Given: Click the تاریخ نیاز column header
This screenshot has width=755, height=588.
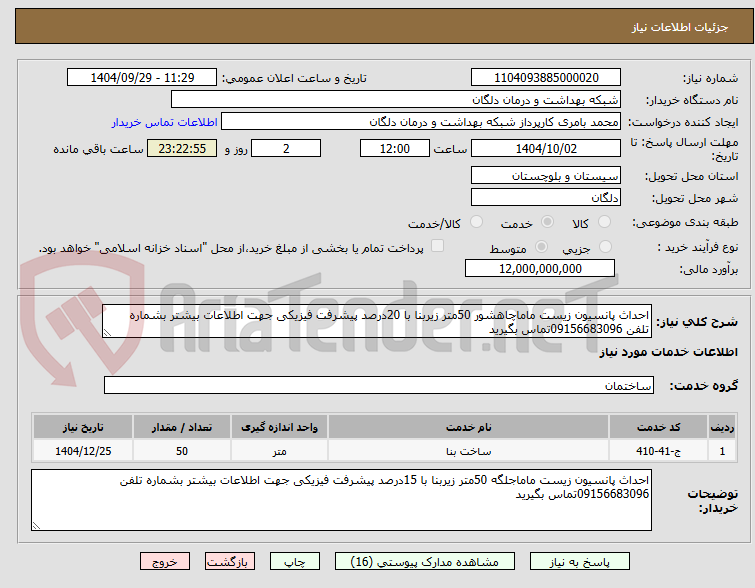Looking at the screenshot, I should click(83, 427).
